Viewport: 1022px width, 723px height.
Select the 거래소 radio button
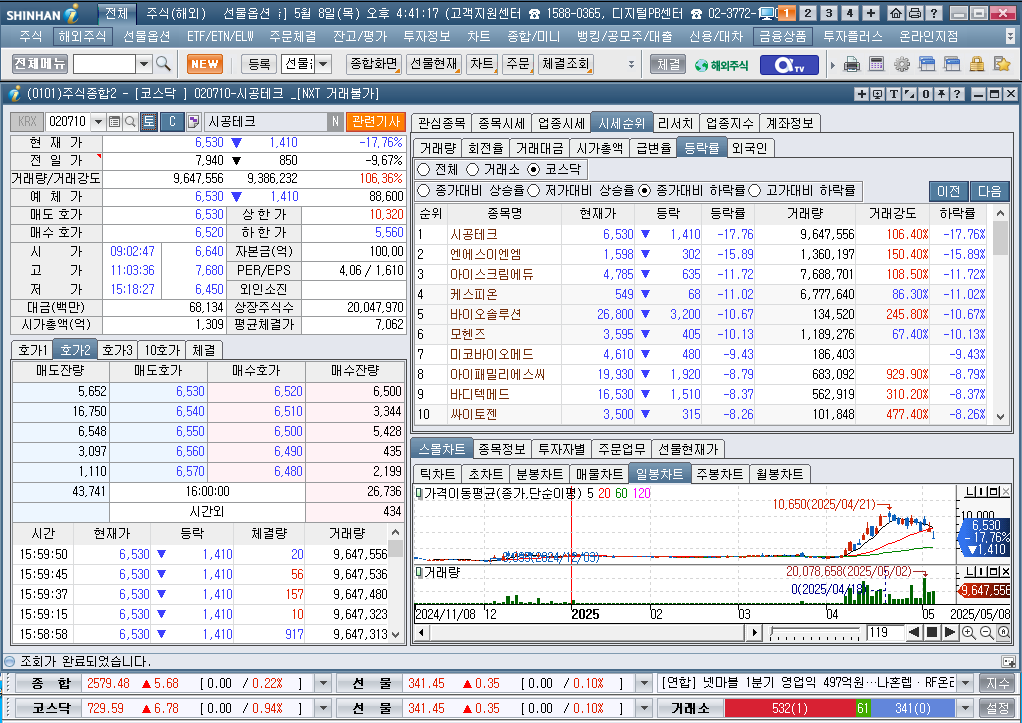click(x=473, y=170)
